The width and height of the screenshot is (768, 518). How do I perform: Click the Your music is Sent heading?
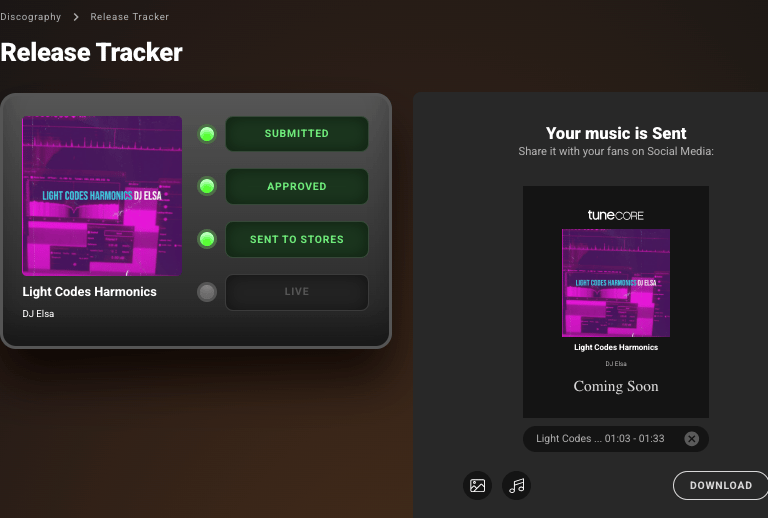click(x=616, y=133)
